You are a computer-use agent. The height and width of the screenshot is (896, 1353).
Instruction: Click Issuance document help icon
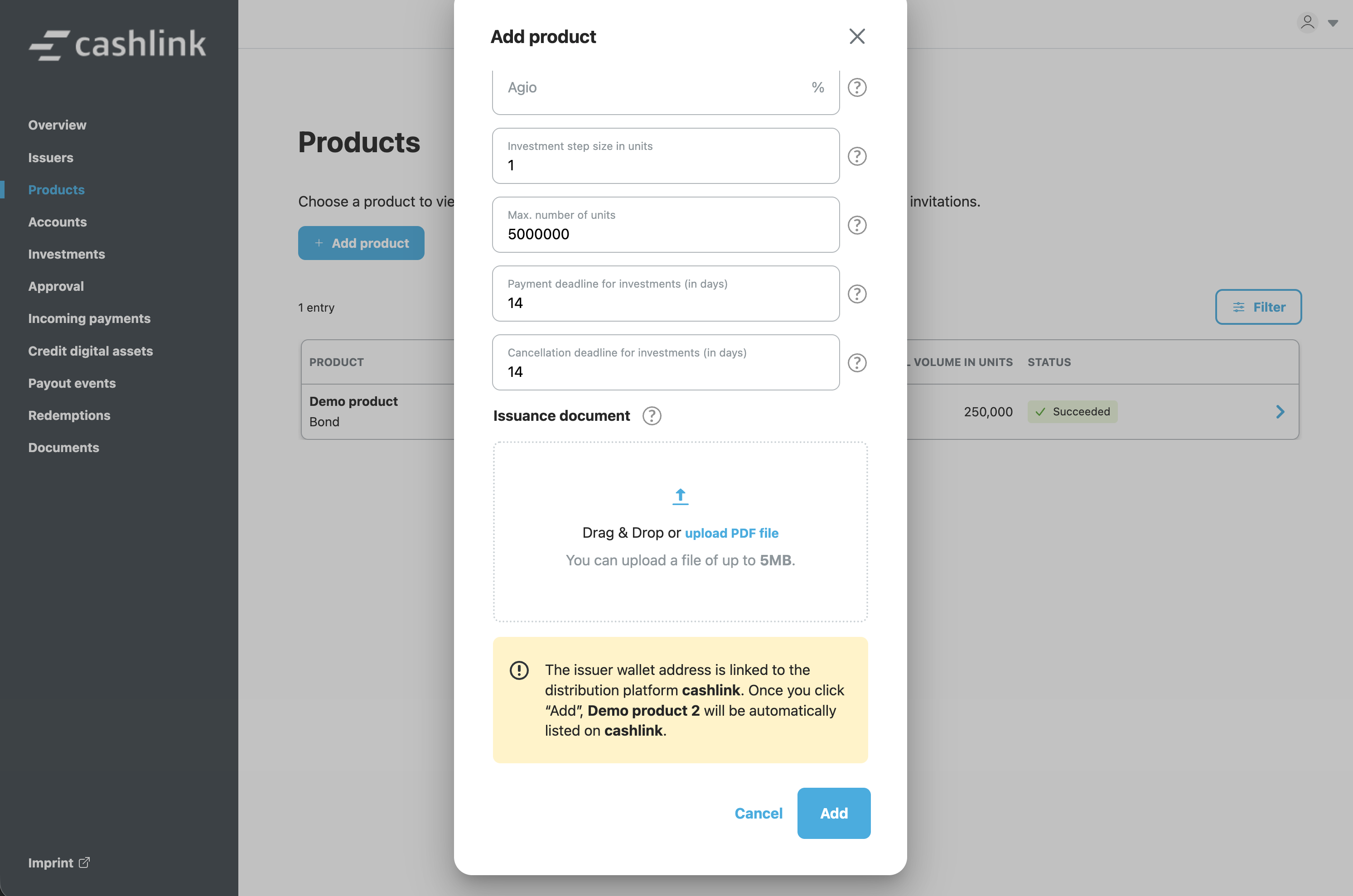pos(651,416)
